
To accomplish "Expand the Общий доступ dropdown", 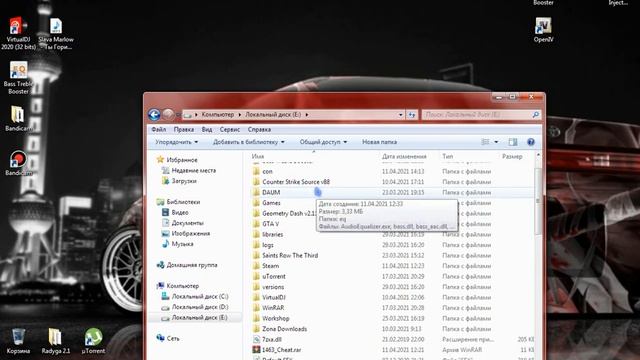I will point(323,142).
